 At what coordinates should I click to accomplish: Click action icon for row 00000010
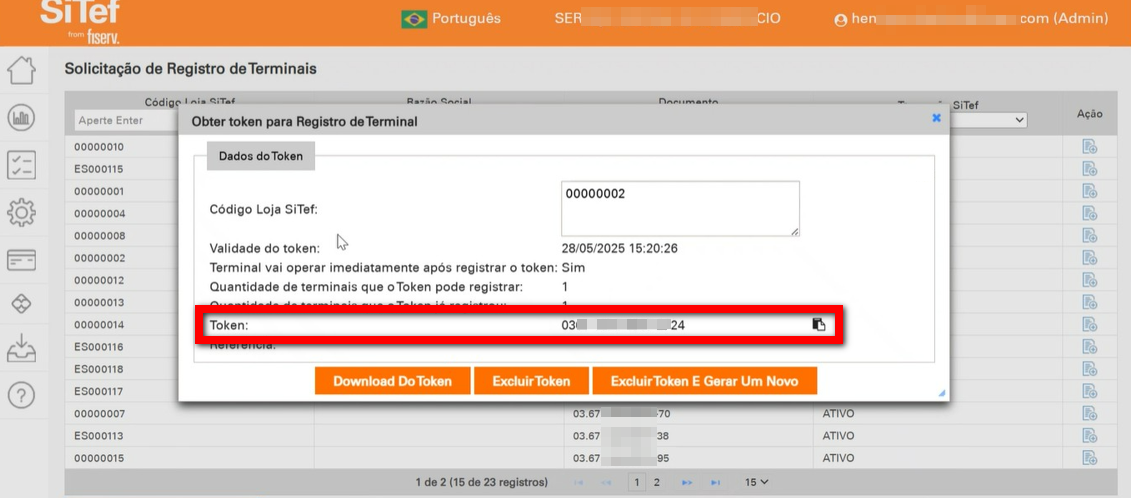coord(1089,147)
